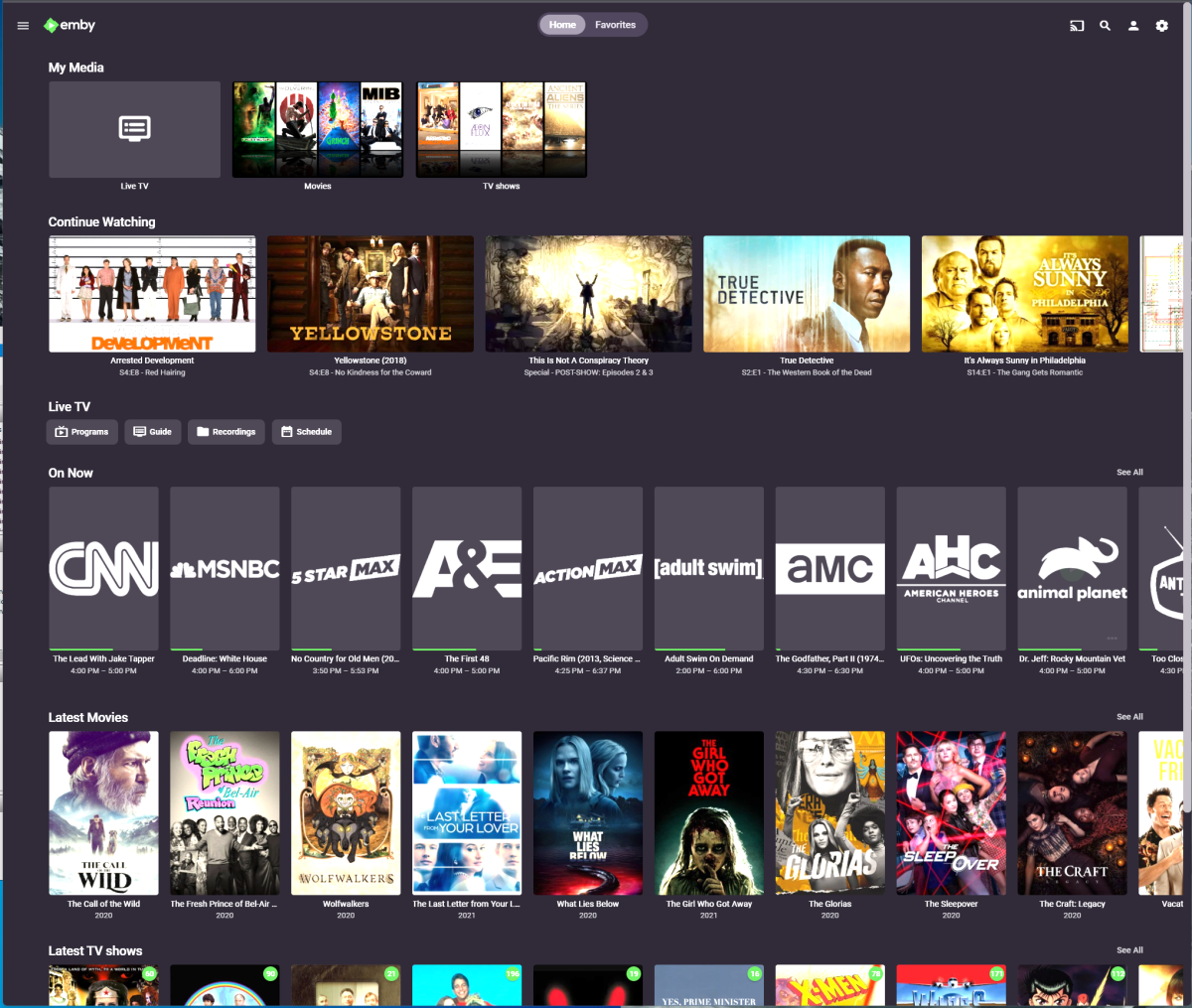Click See All for Latest Movies
The height and width of the screenshot is (1008, 1192).
[1129, 717]
